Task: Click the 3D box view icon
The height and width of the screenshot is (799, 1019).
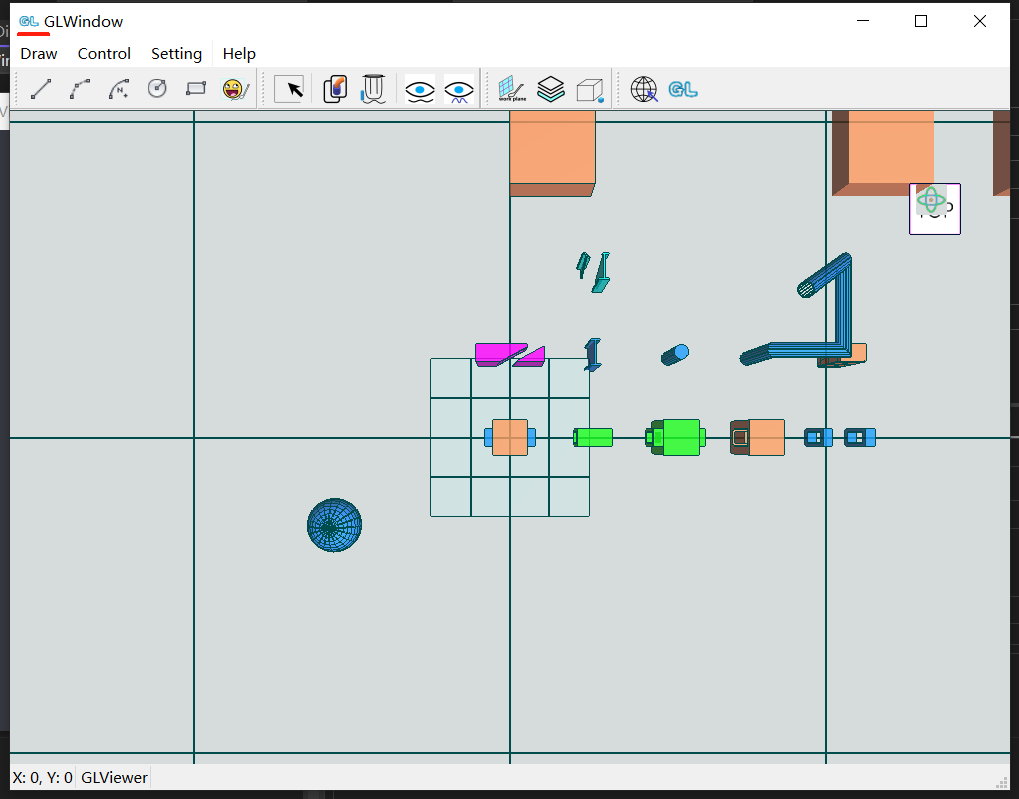Action: pyautogui.click(x=590, y=90)
